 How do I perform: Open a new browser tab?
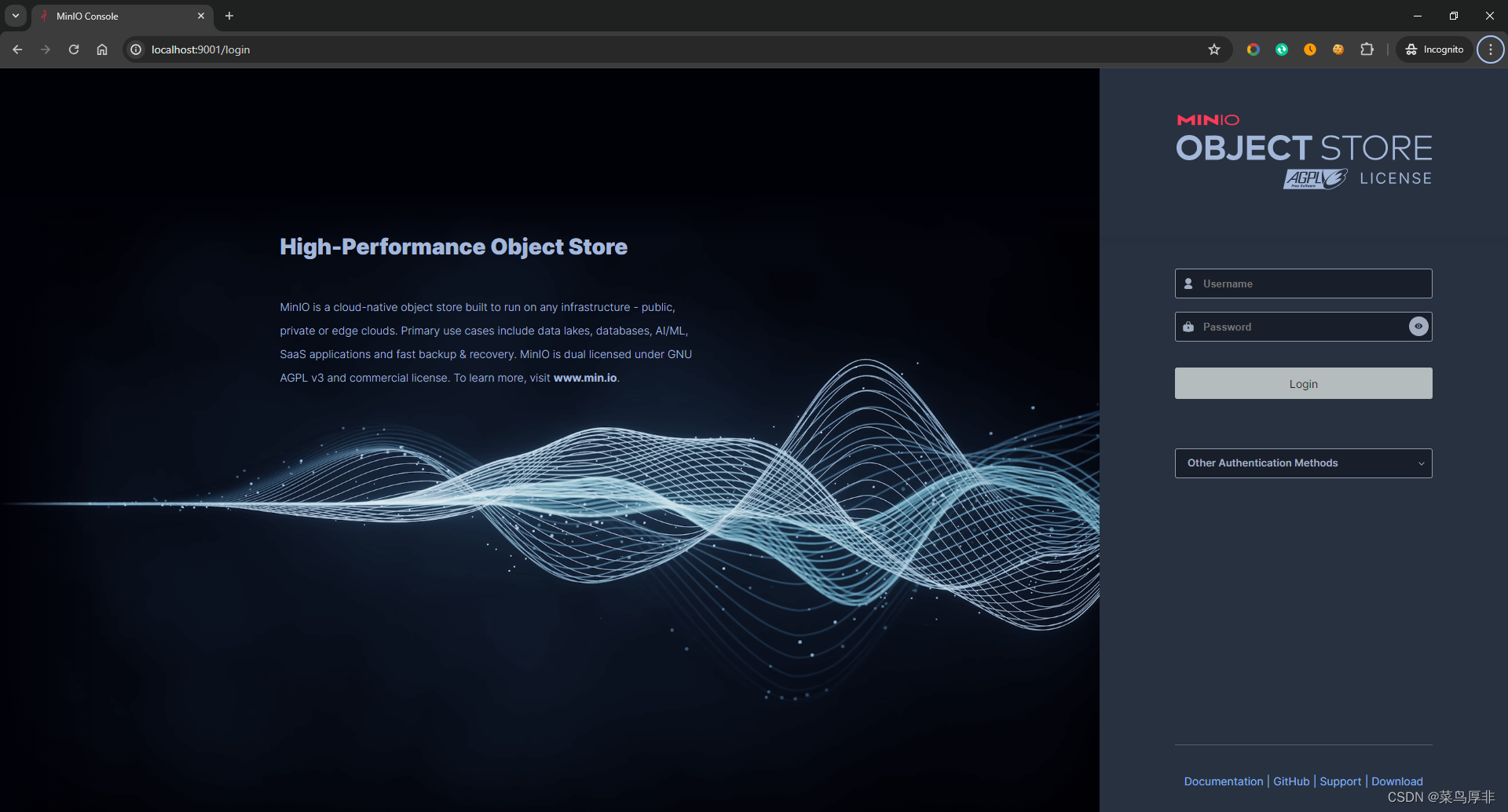pyautogui.click(x=229, y=16)
